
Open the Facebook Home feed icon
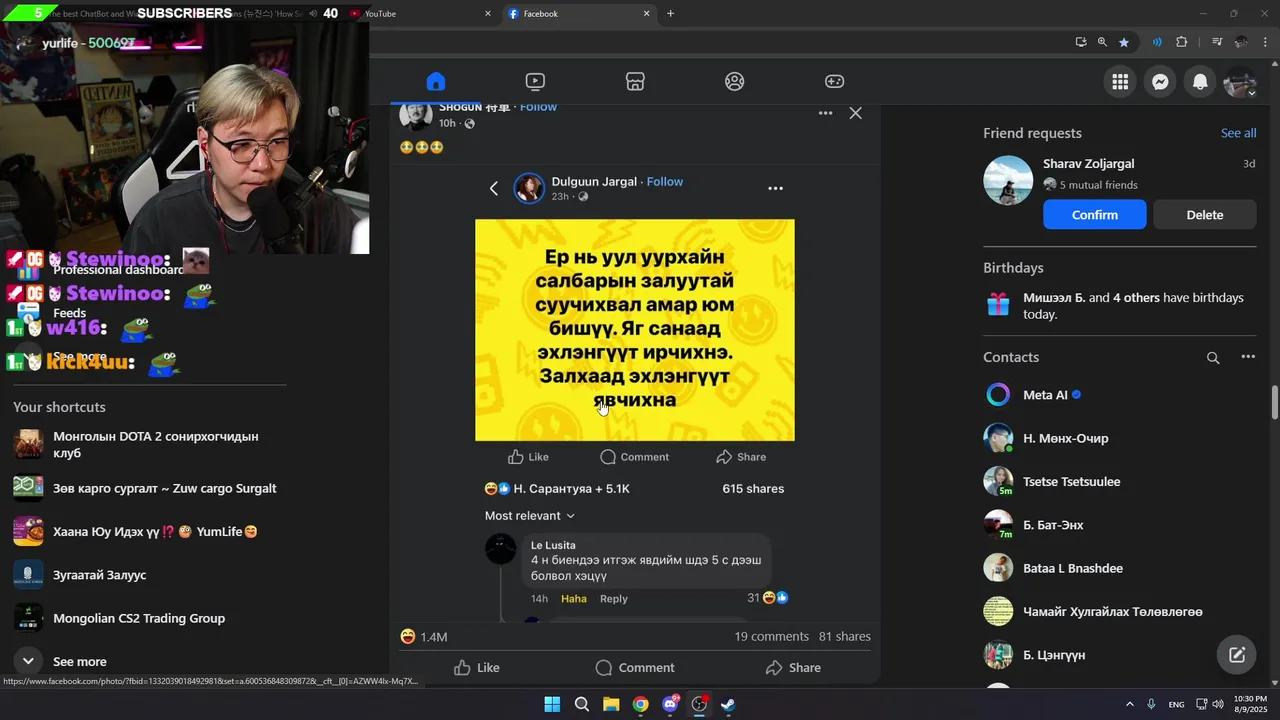point(435,82)
